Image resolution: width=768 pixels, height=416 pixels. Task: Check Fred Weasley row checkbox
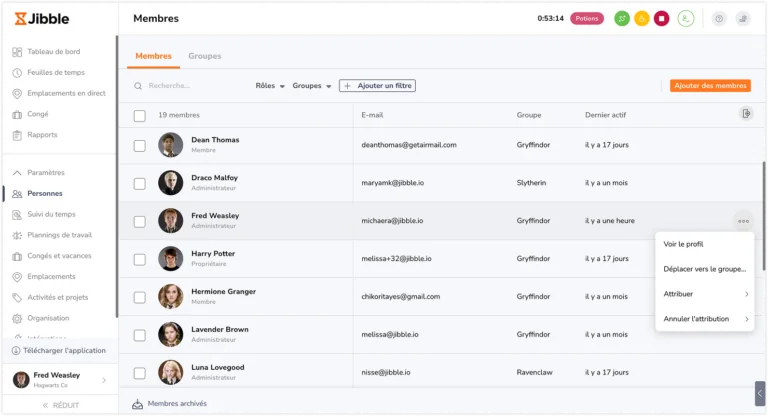pos(140,221)
